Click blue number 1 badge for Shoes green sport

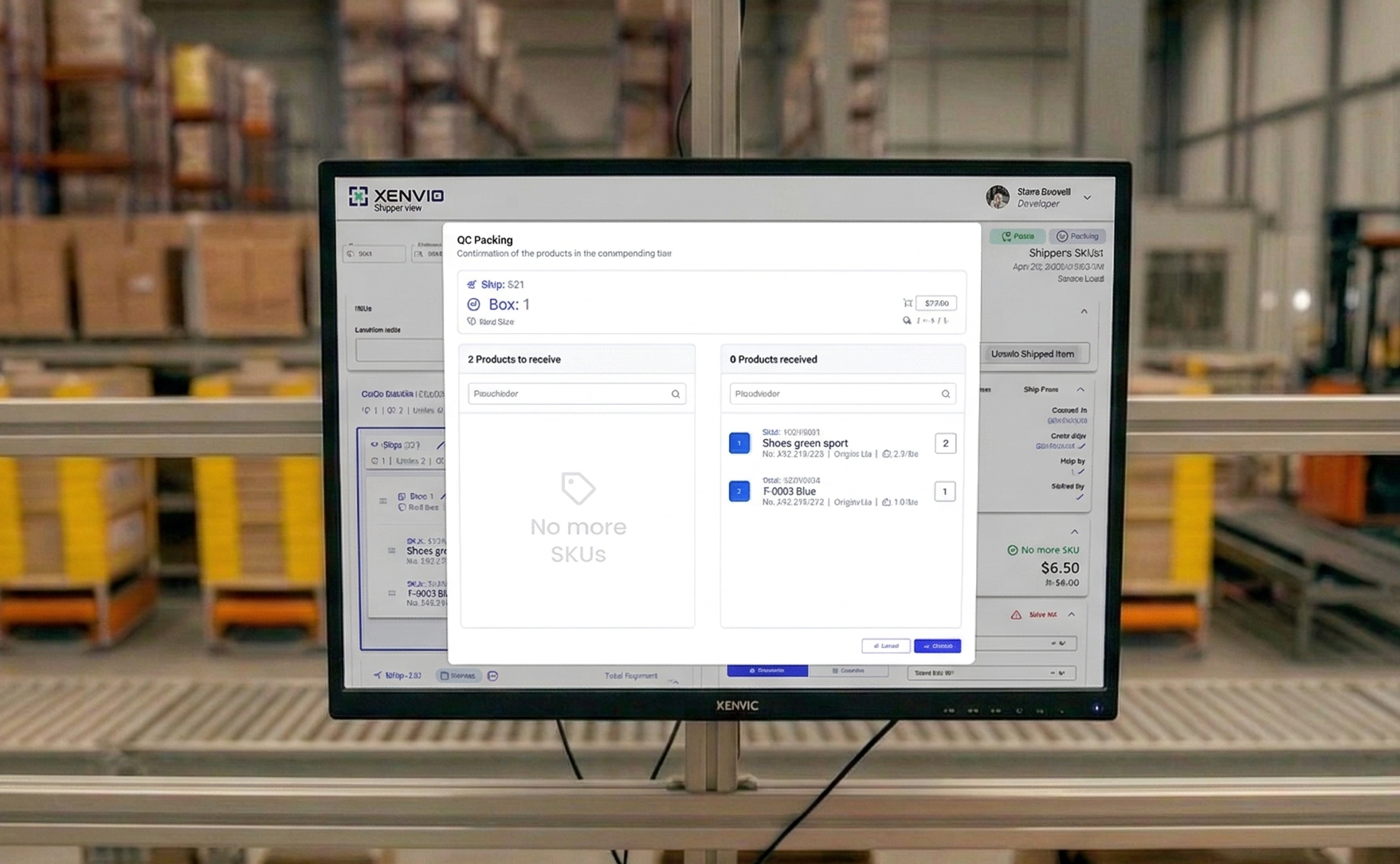739,443
